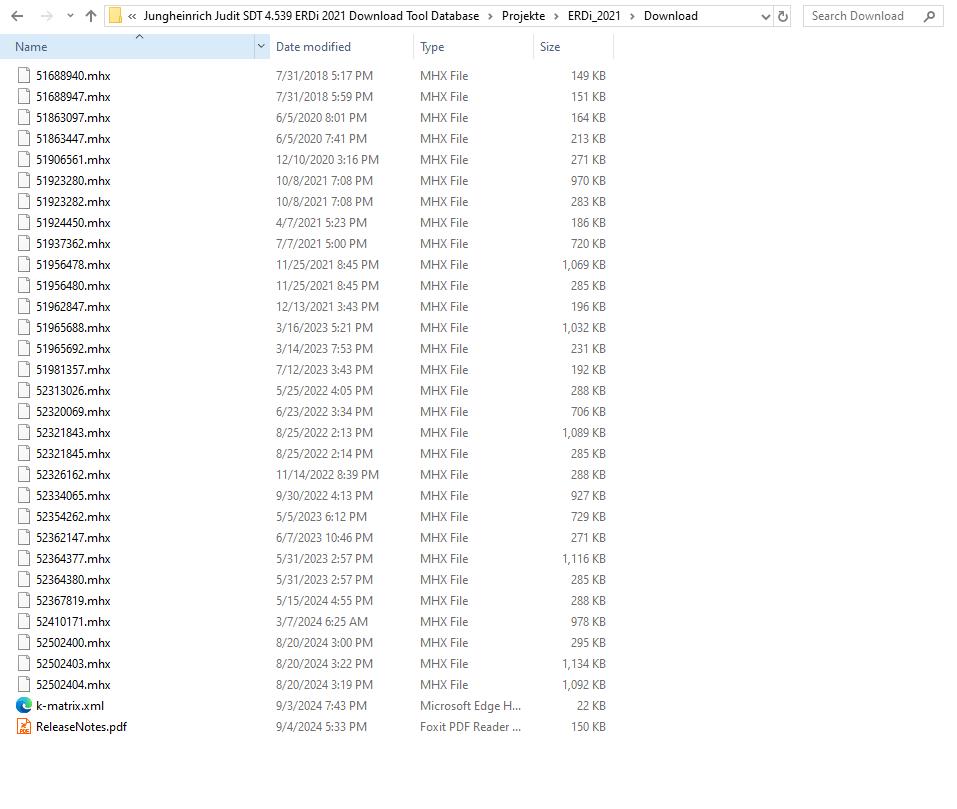Expand chevron after Projekte in breadcrumb
957x809 pixels.
click(x=556, y=16)
